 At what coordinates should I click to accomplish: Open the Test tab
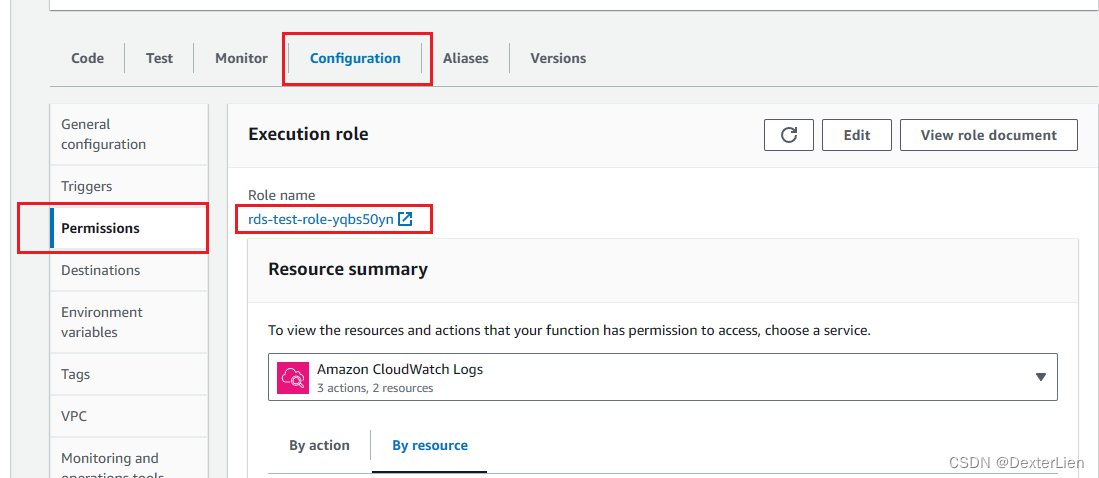[x=159, y=58]
